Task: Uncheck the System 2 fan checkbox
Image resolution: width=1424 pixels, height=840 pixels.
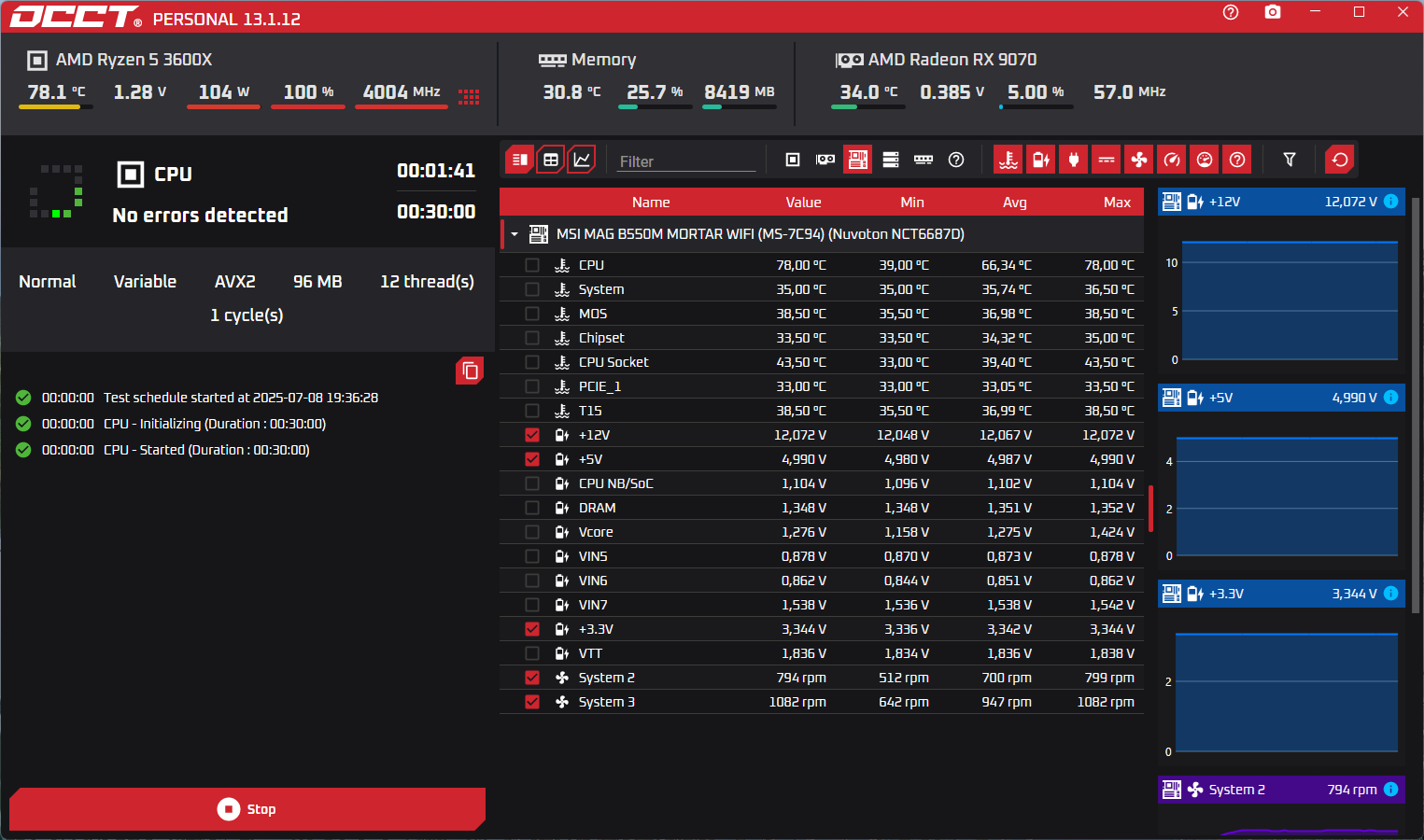Action: point(532,678)
